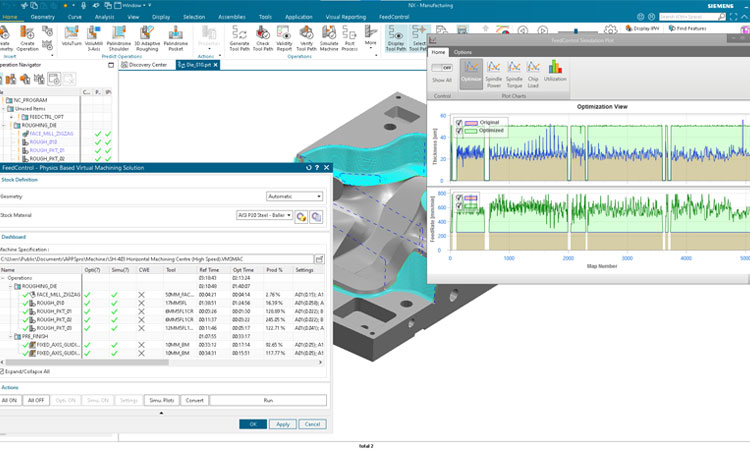Uncheck the Original series in legend
Screen dimensions: 750x450
(x=459, y=122)
